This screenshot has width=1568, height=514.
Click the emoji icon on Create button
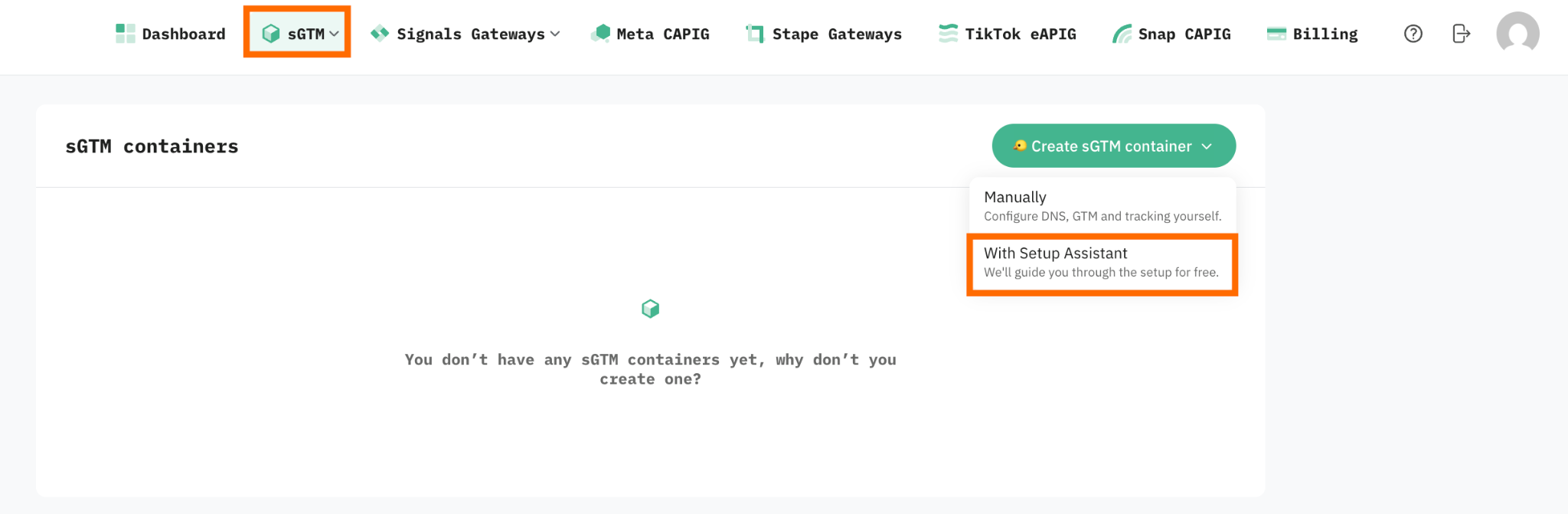(1020, 146)
